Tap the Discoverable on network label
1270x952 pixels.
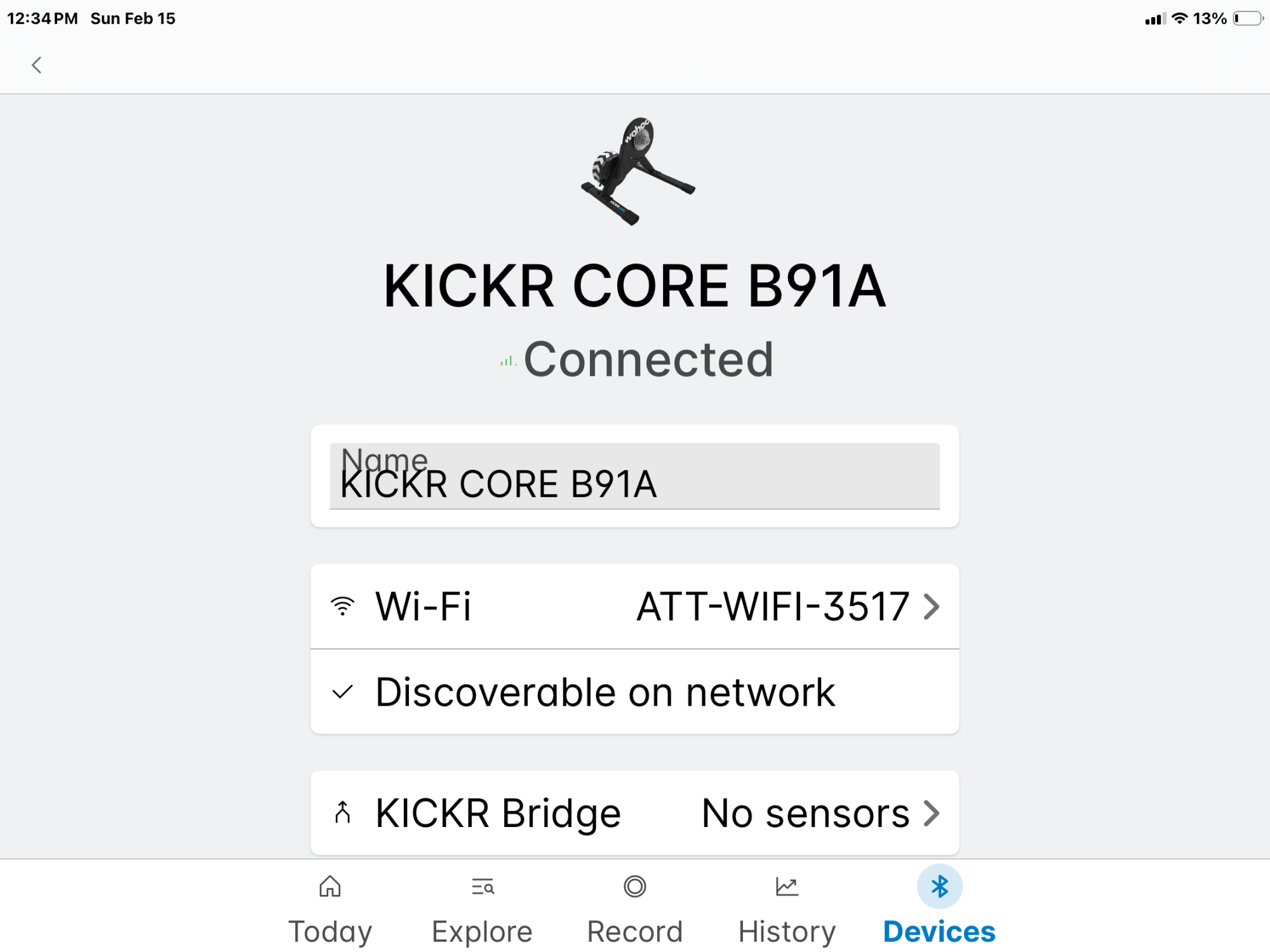[x=605, y=692]
